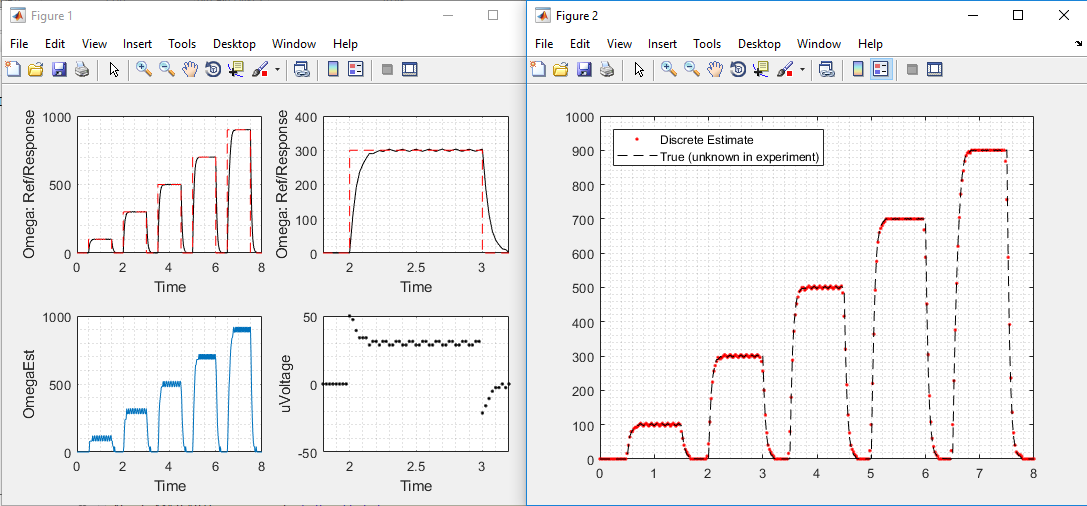Select Brush data tool in Figure 2
1087x506 pixels.
[785, 69]
